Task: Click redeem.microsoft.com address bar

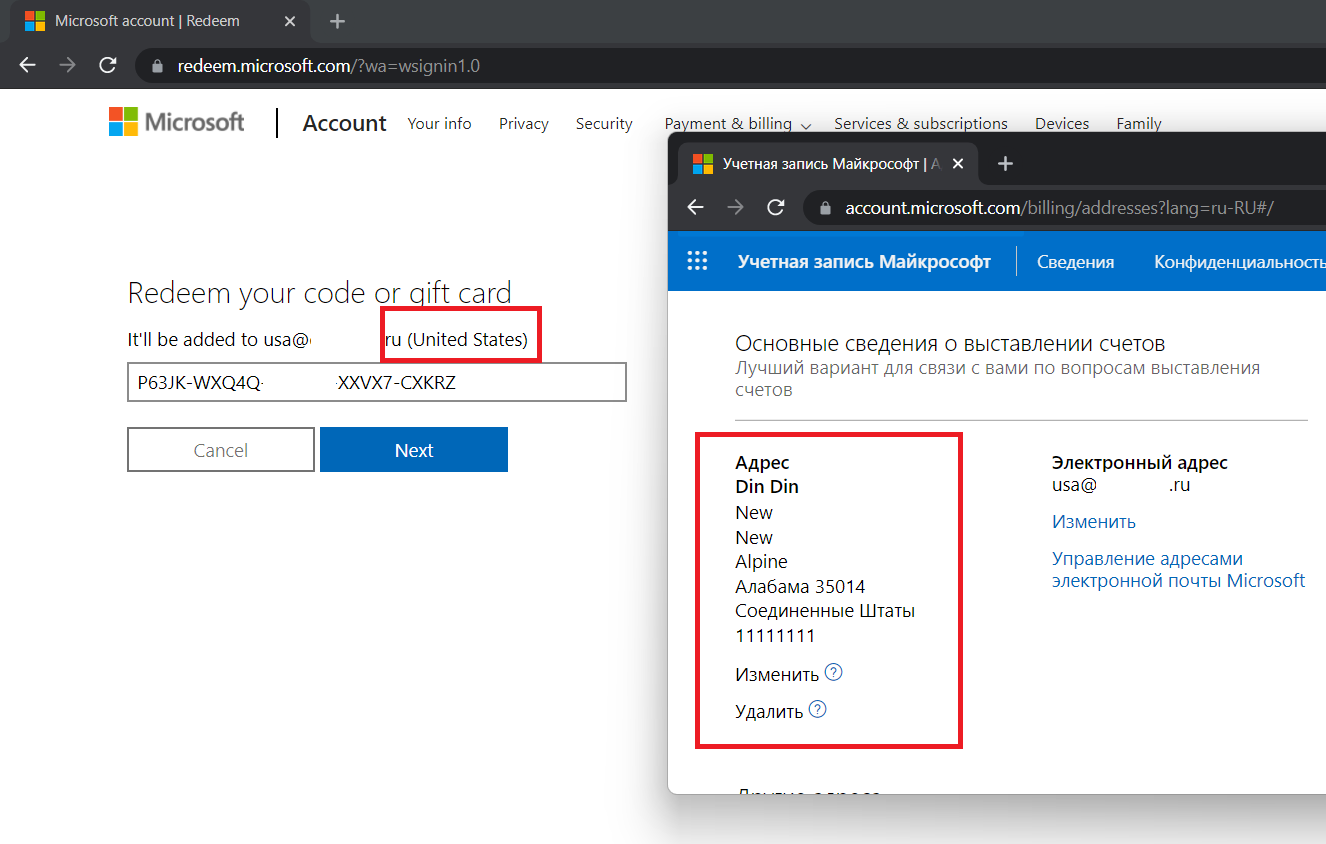Action: click(730, 66)
